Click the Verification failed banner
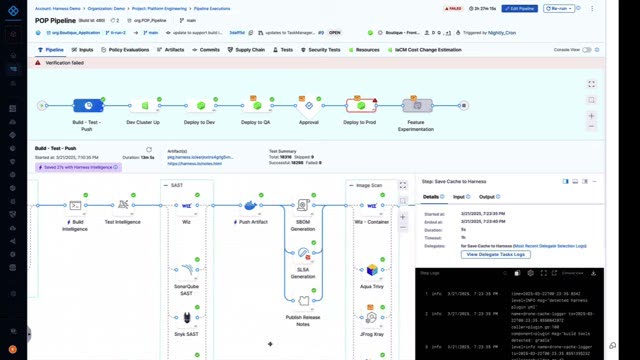 click(x=316, y=63)
